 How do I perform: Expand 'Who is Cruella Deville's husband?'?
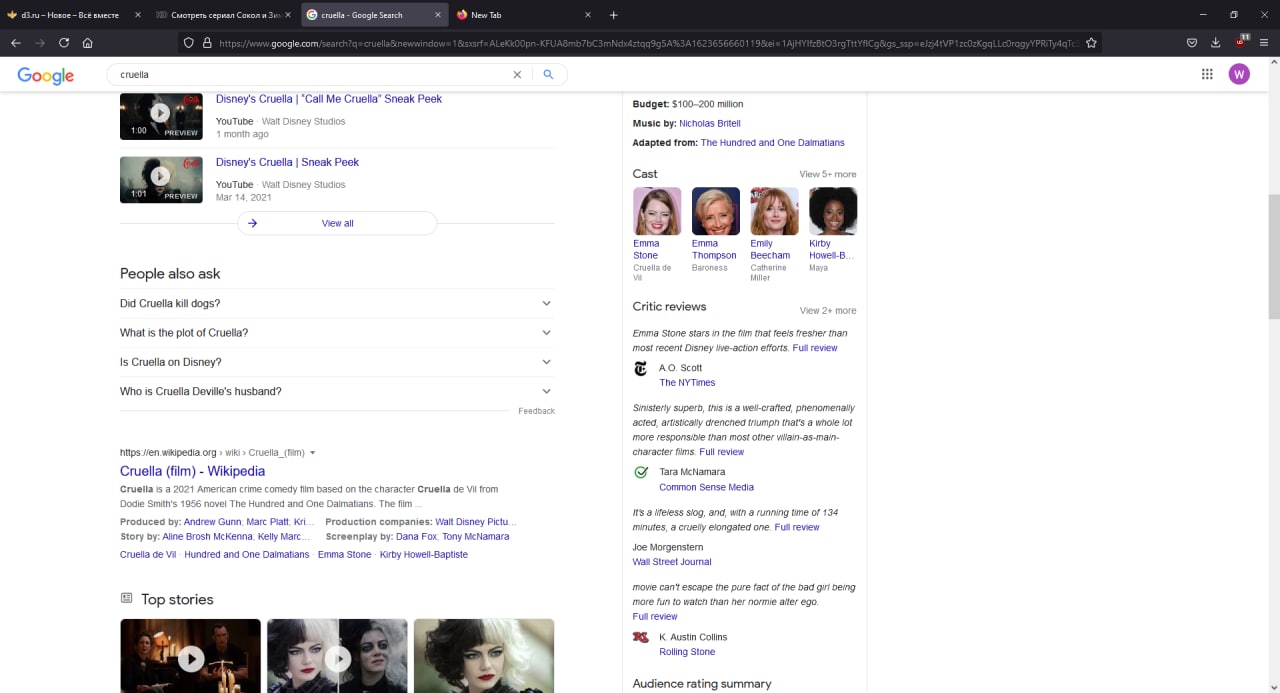(x=337, y=391)
